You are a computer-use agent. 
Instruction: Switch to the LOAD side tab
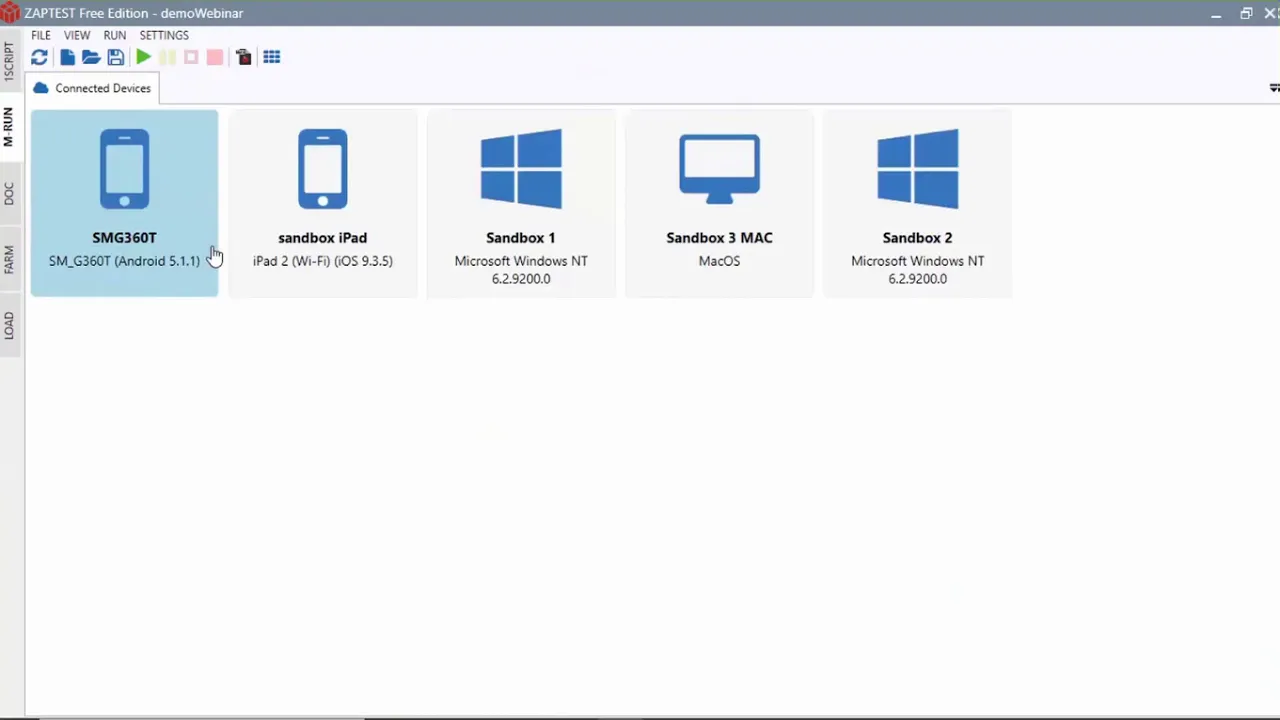tap(9, 325)
